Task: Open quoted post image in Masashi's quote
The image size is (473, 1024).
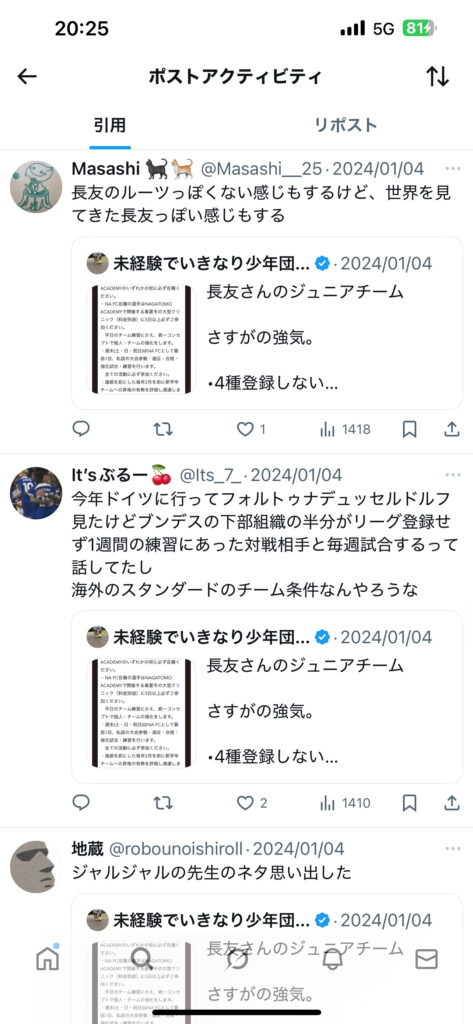Action: click(141, 339)
